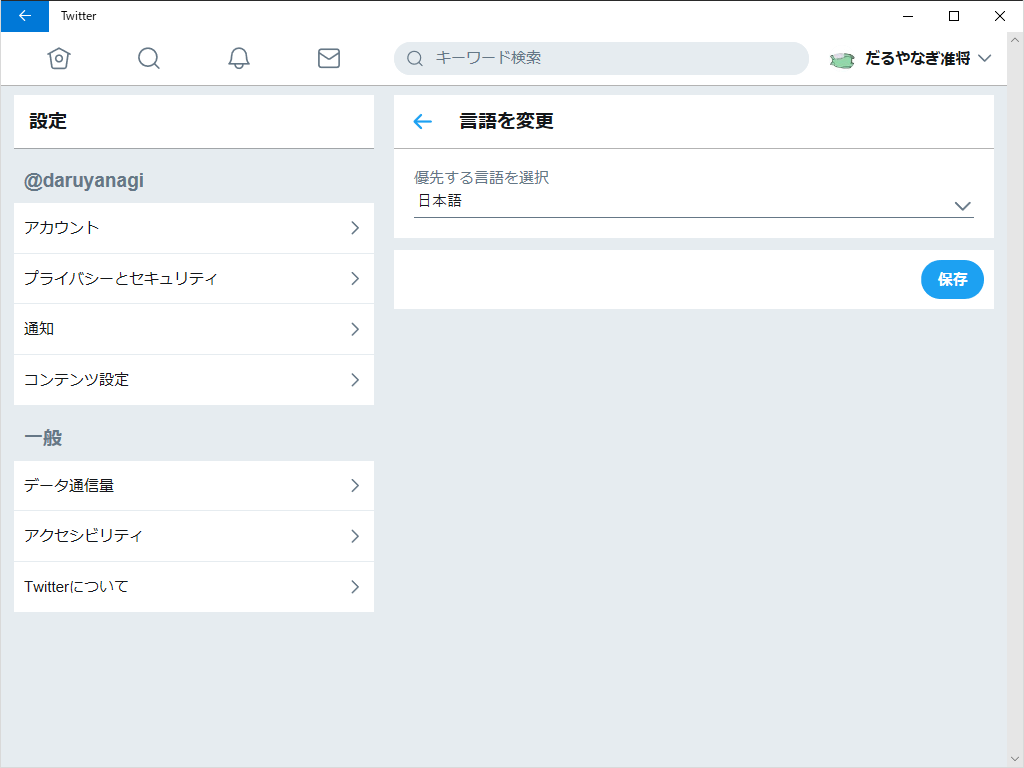Image resolution: width=1024 pixels, height=768 pixels.
Task: Go back using the 言語を変更 arrow
Action: [x=423, y=121]
